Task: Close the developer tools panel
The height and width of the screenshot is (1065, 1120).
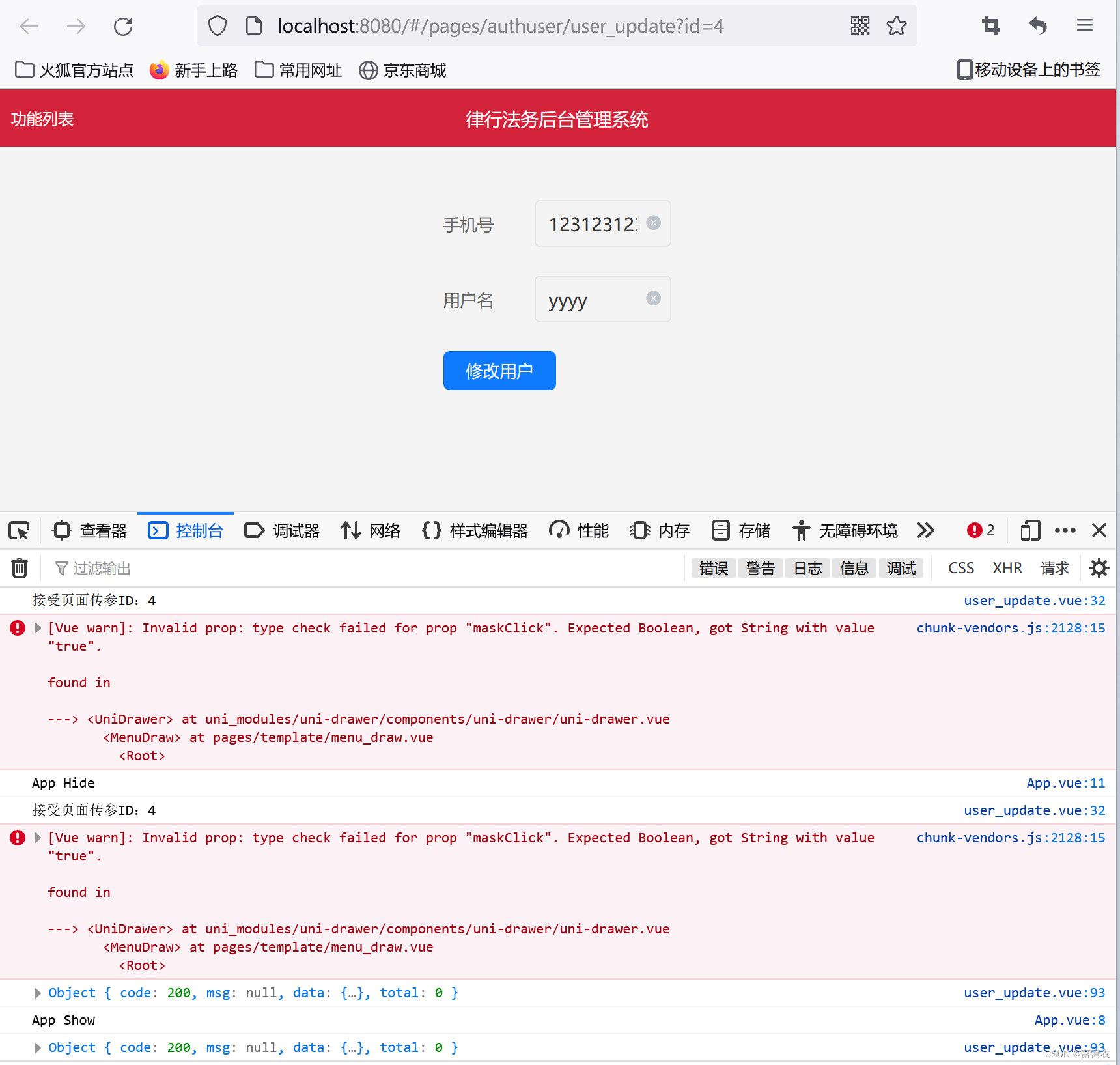Action: point(1099,530)
